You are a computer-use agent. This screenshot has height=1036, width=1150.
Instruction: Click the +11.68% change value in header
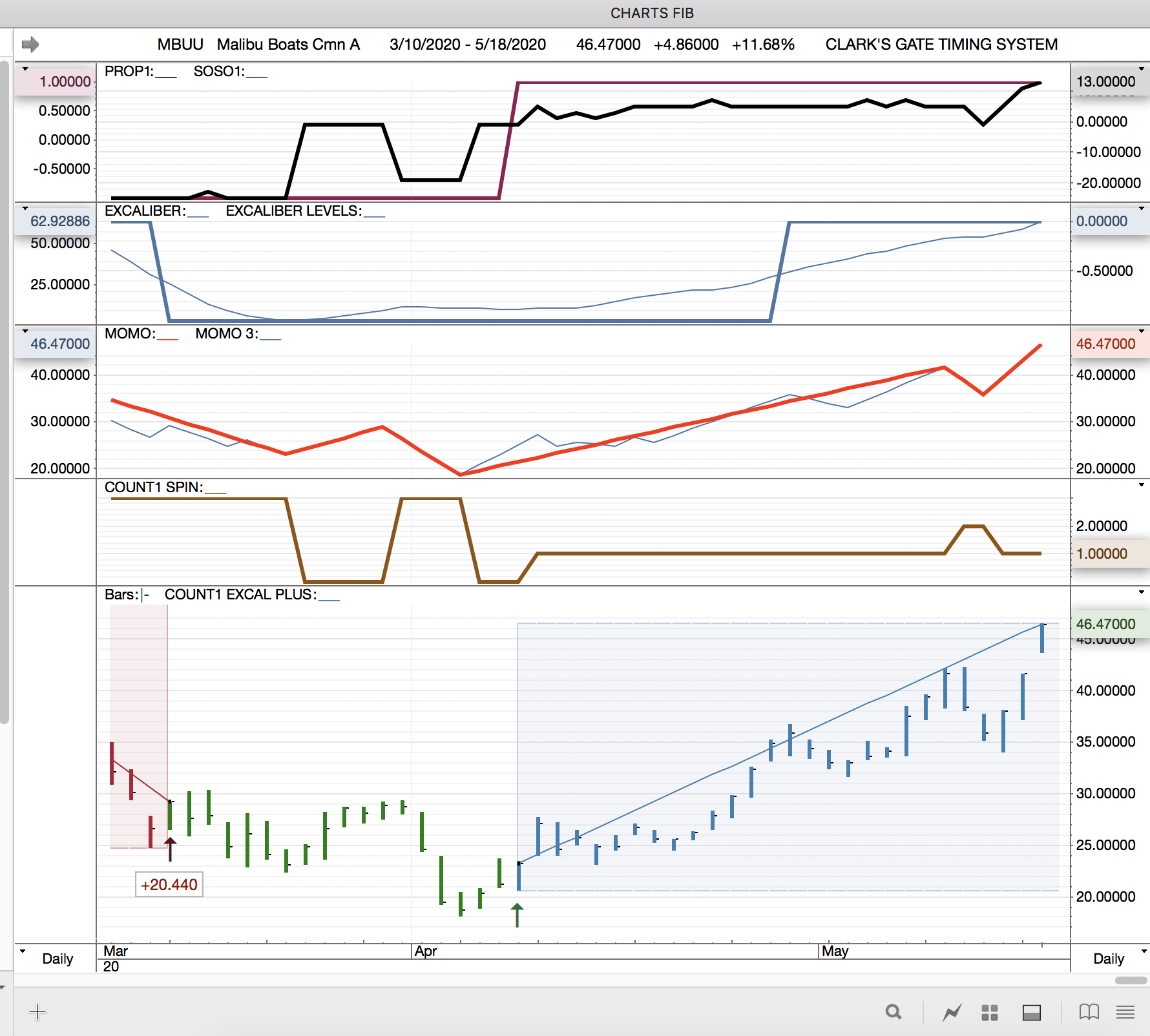tap(763, 45)
